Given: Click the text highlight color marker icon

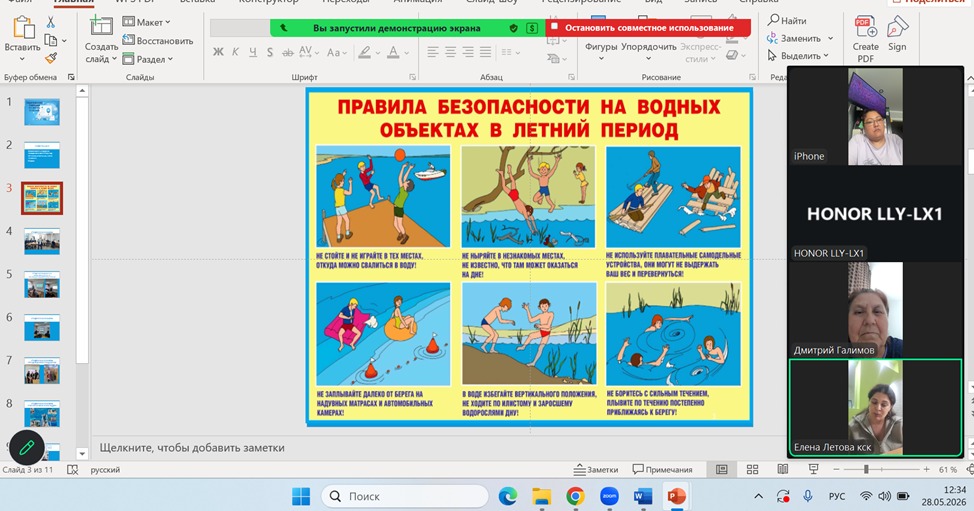Looking at the screenshot, I should [x=365, y=52].
